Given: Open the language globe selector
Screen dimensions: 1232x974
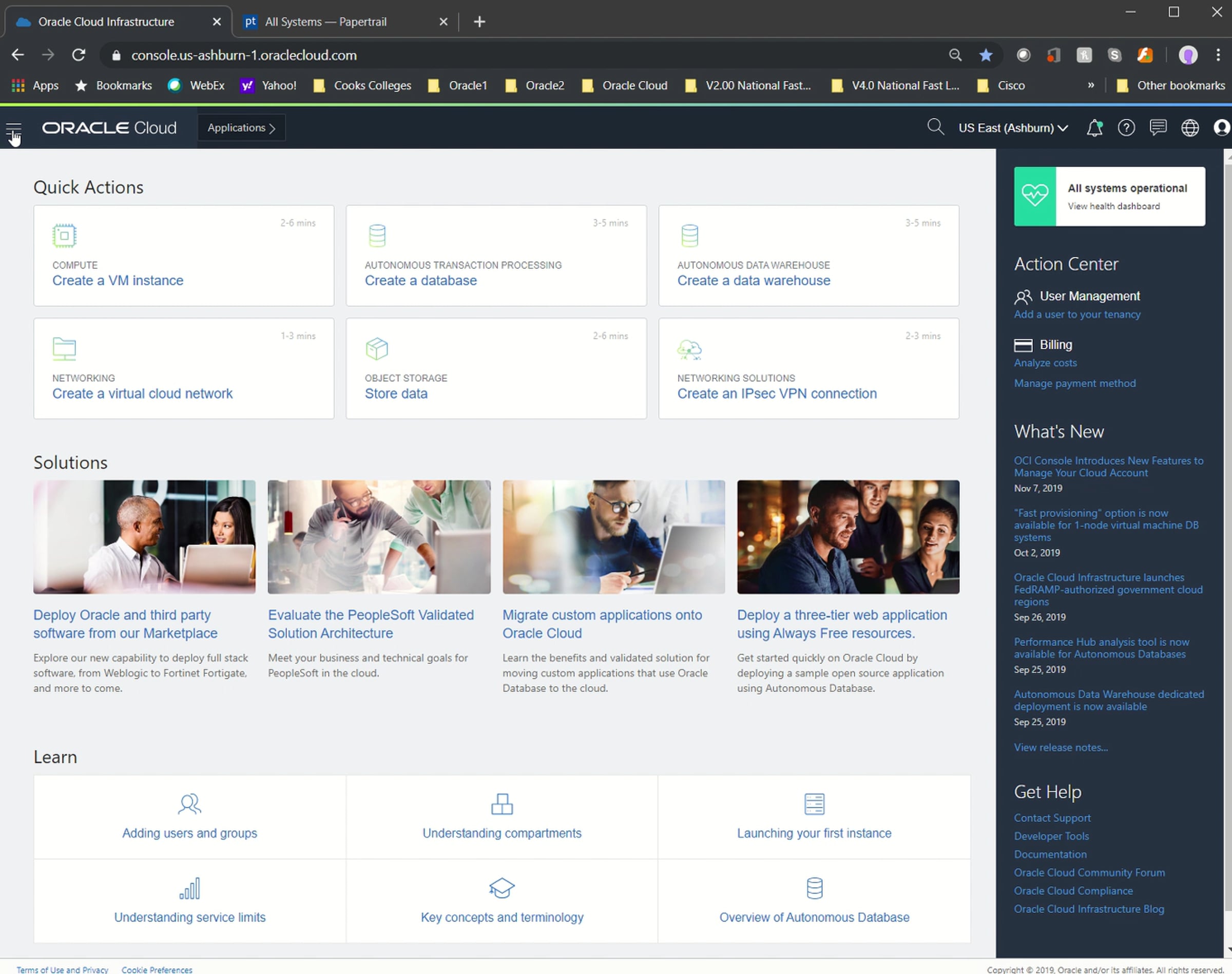Looking at the screenshot, I should point(1190,128).
